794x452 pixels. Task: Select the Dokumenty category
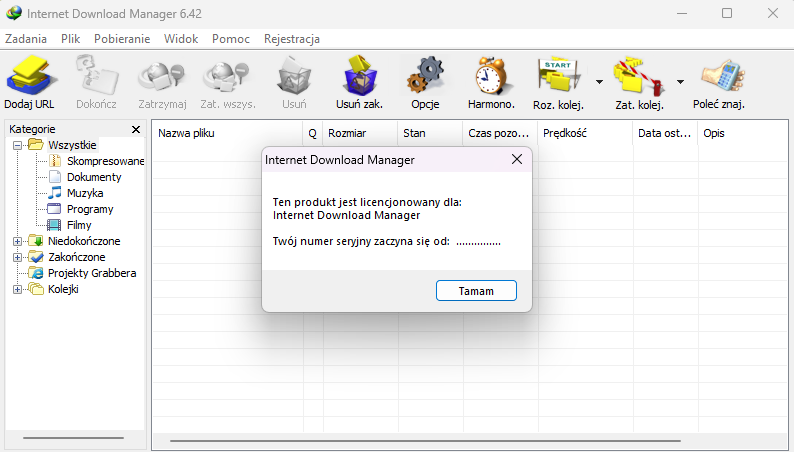coord(94,177)
